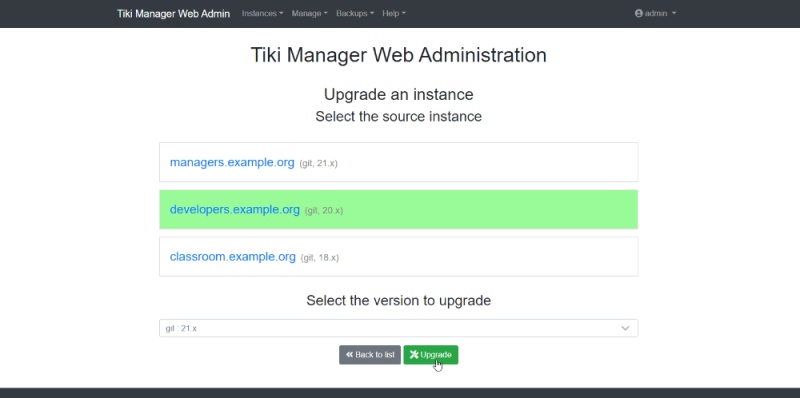The height and width of the screenshot is (398, 800).
Task: Open the Instances menu
Action: pyautogui.click(x=262, y=13)
